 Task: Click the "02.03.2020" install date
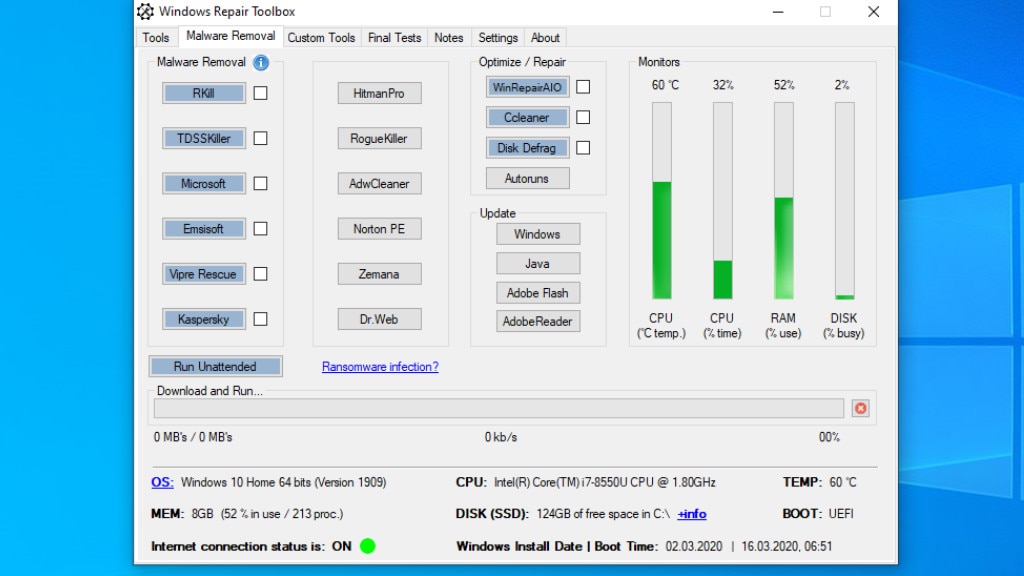[694, 547]
